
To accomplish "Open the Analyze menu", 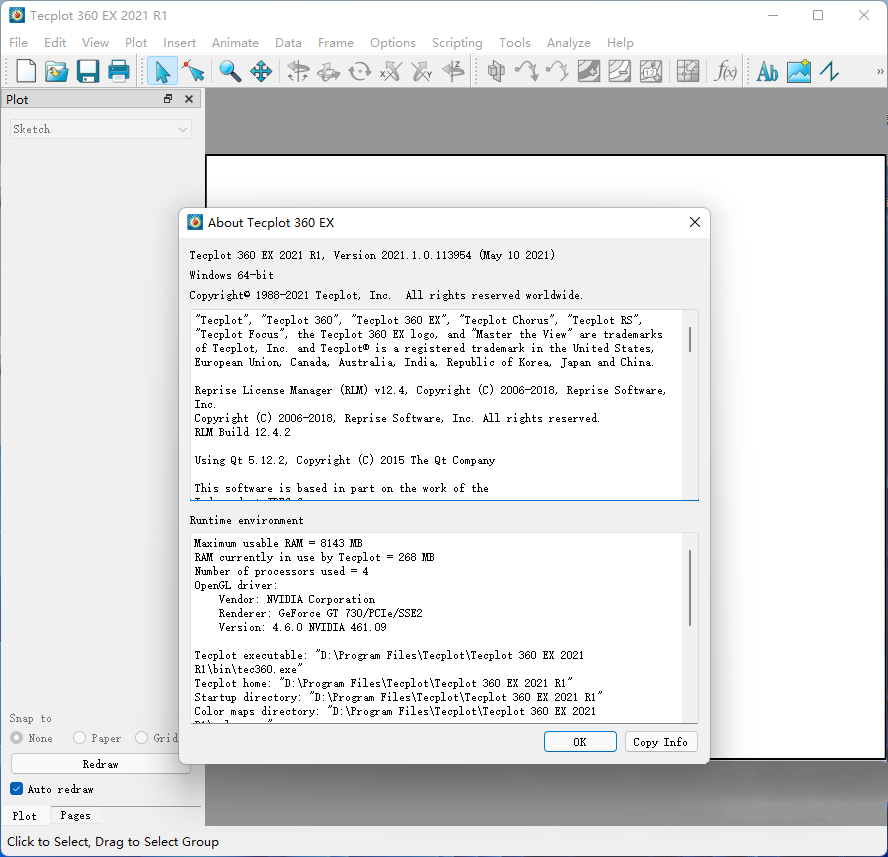I will pyautogui.click(x=569, y=42).
